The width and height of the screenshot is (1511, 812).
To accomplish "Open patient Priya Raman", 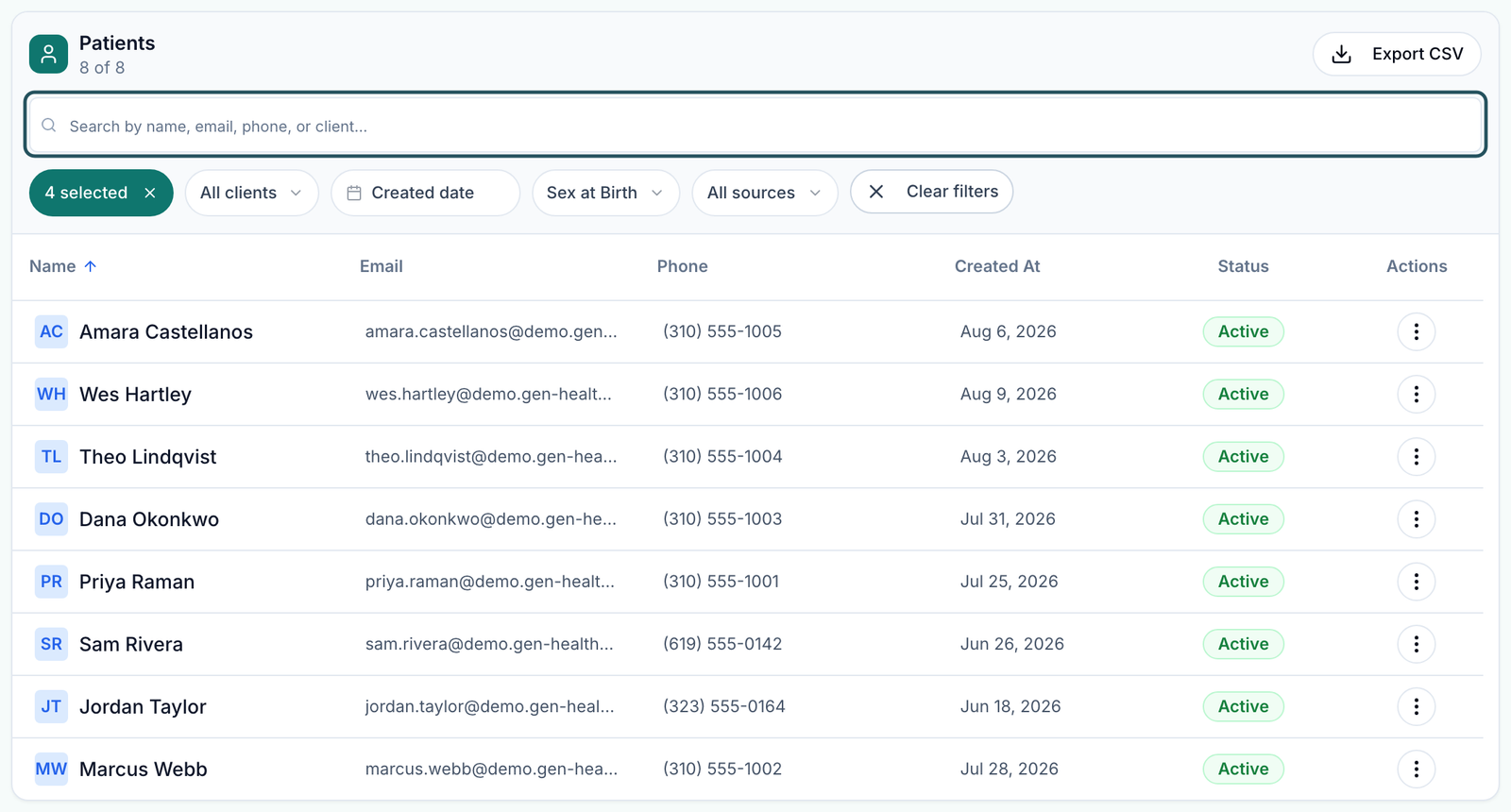I will tap(137, 582).
